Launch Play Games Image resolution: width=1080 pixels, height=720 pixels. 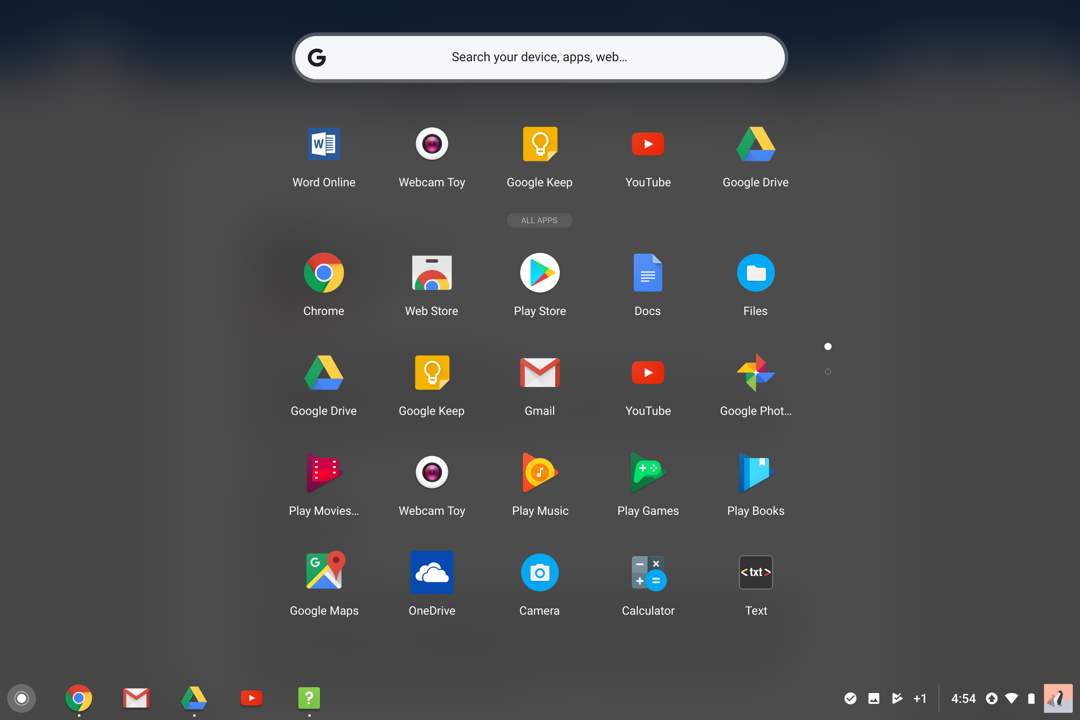[648, 472]
